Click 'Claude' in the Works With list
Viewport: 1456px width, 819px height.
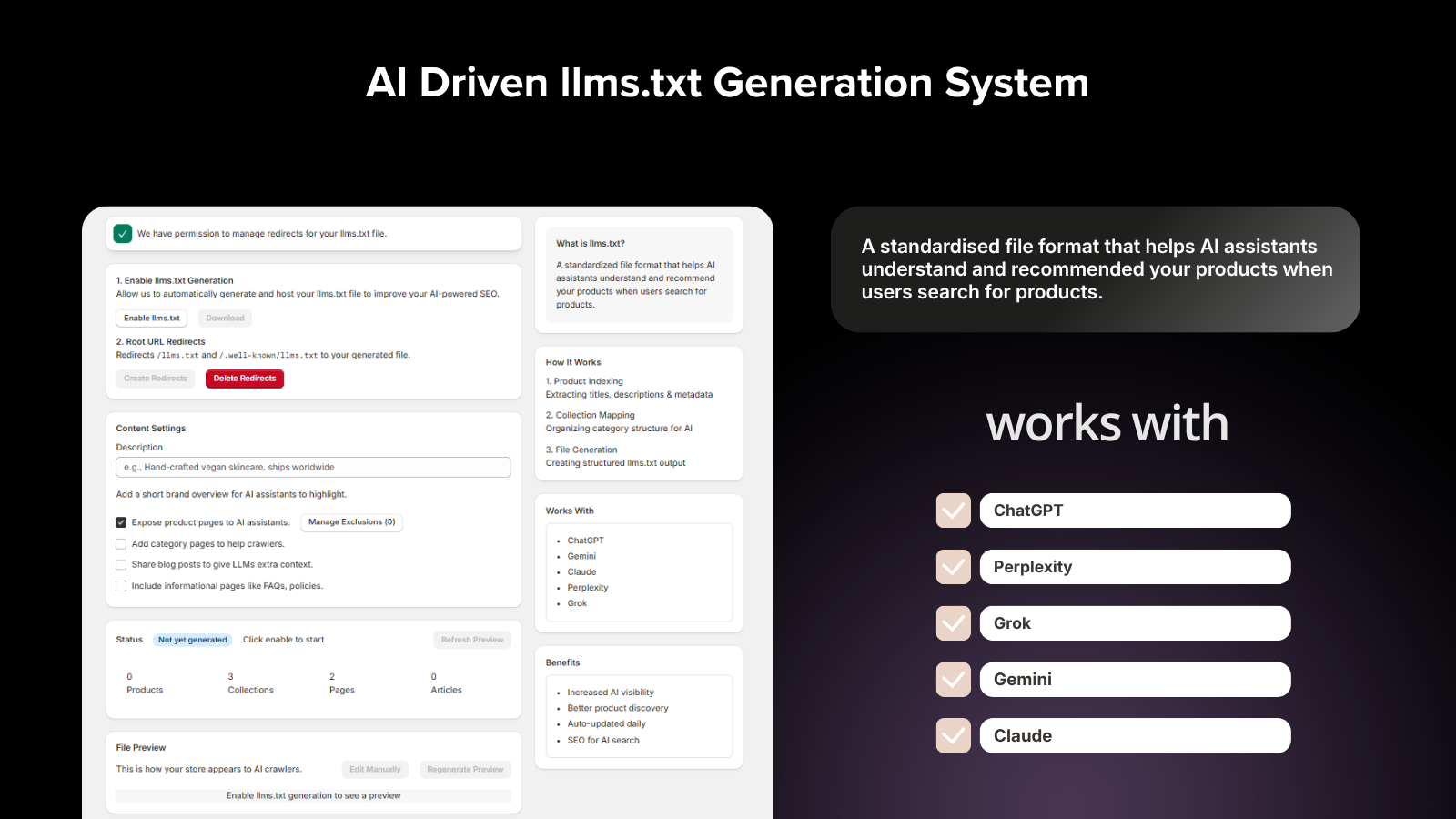(x=581, y=572)
